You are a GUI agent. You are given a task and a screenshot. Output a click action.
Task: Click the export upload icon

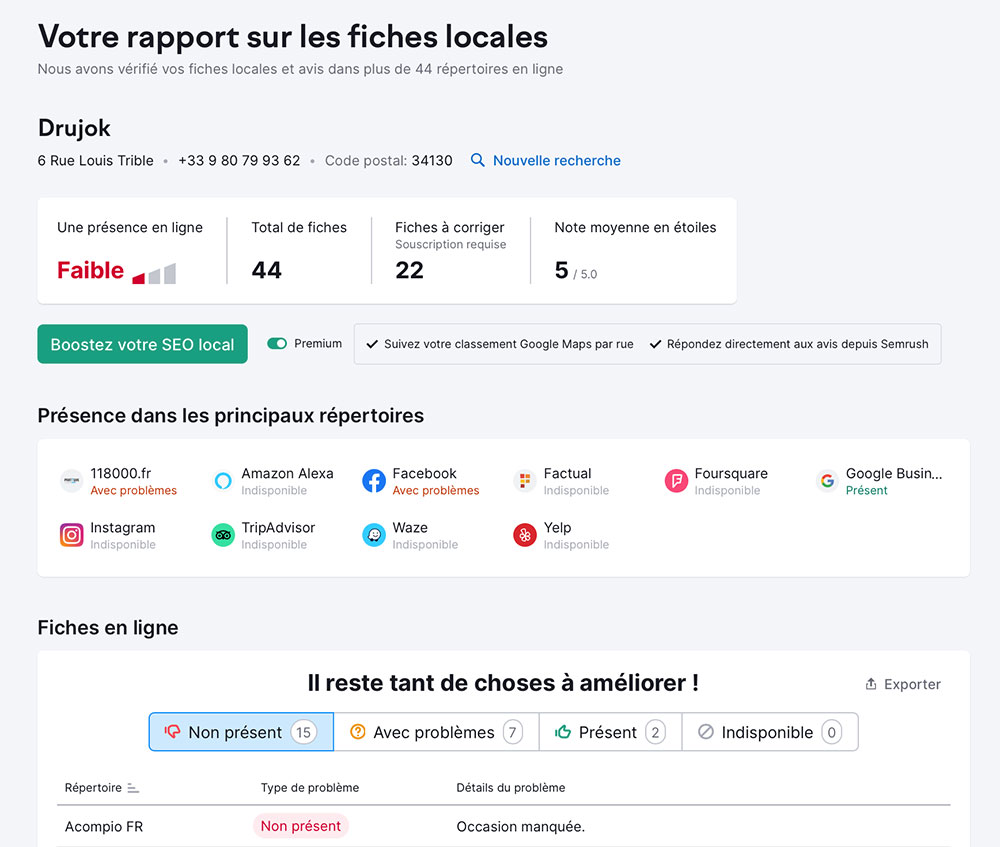click(871, 684)
